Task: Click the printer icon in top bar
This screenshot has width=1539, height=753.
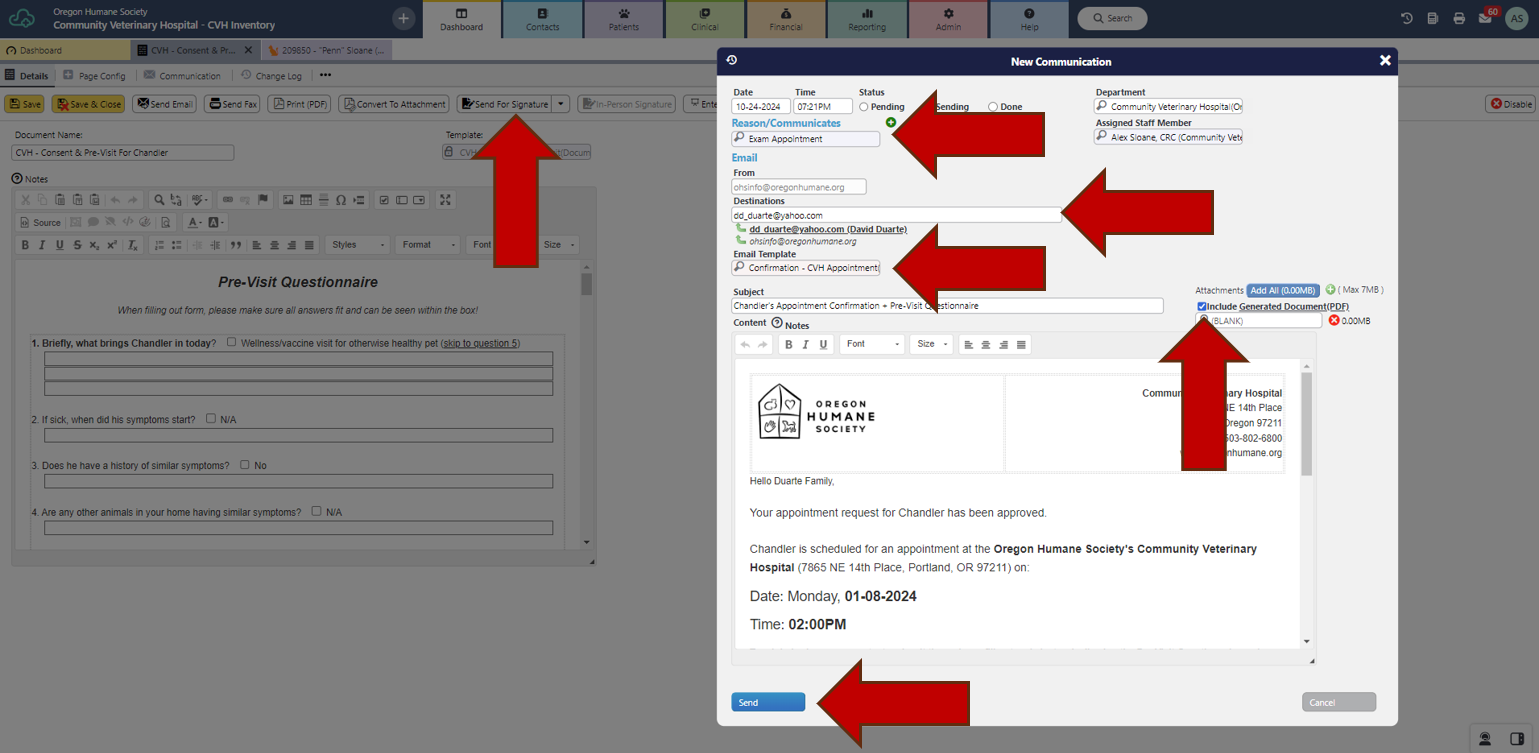Action: coord(1459,18)
